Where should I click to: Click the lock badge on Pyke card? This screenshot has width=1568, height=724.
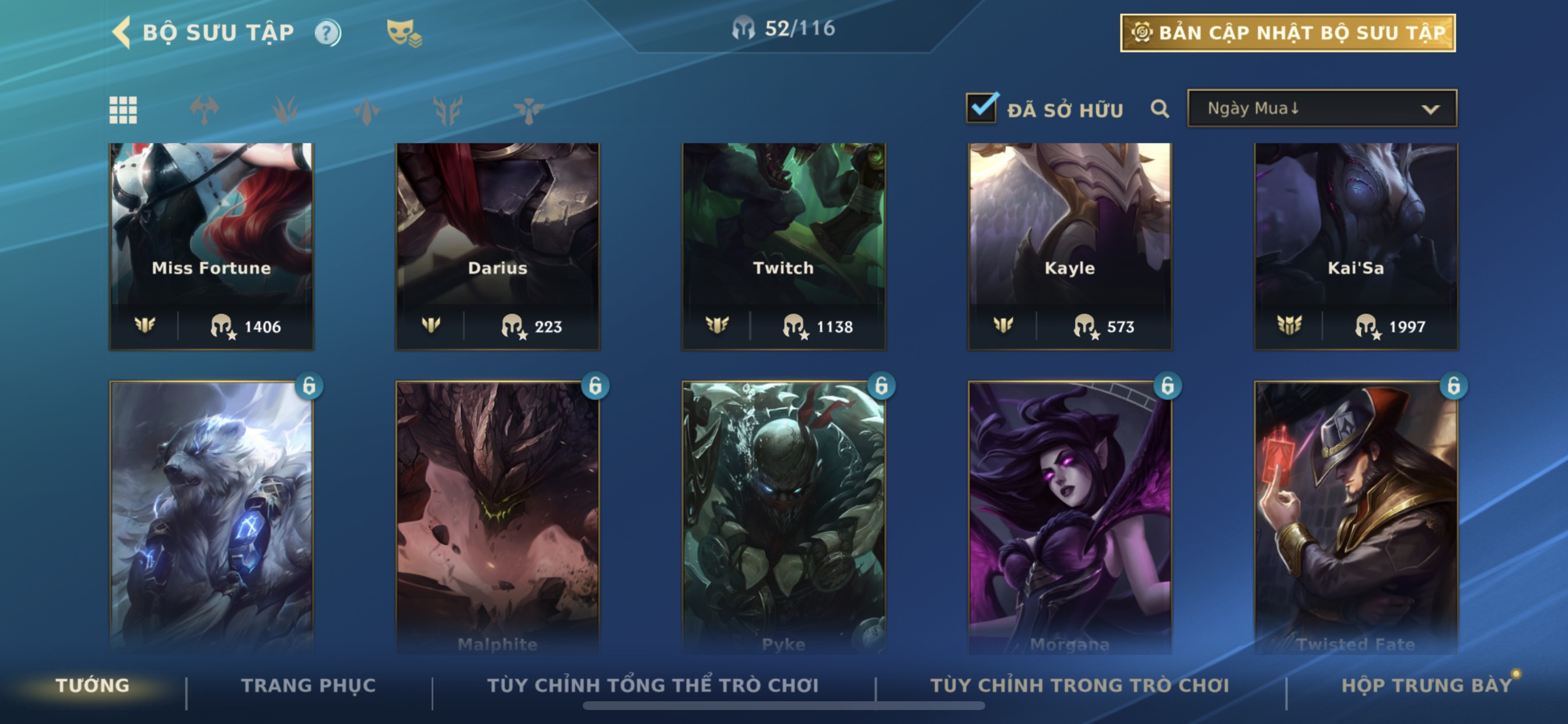881,386
